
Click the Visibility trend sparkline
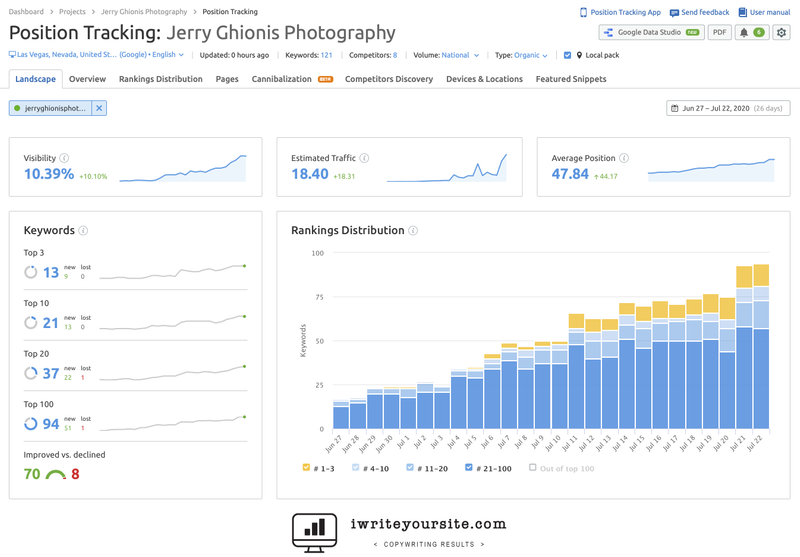pyautogui.click(x=183, y=168)
